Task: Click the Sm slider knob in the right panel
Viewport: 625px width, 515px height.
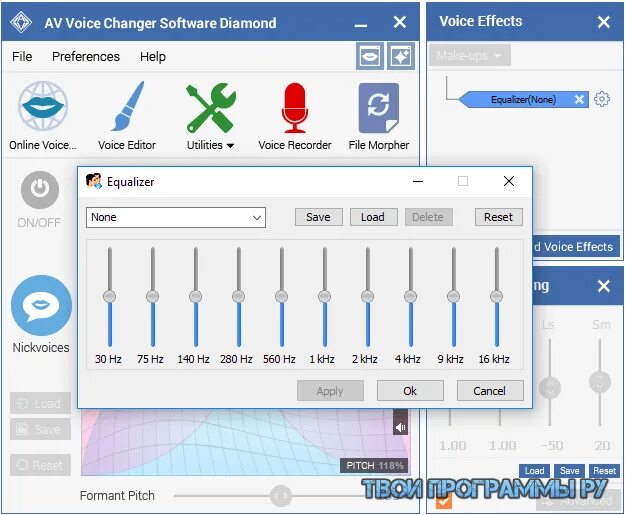Action: [x=600, y=382]
